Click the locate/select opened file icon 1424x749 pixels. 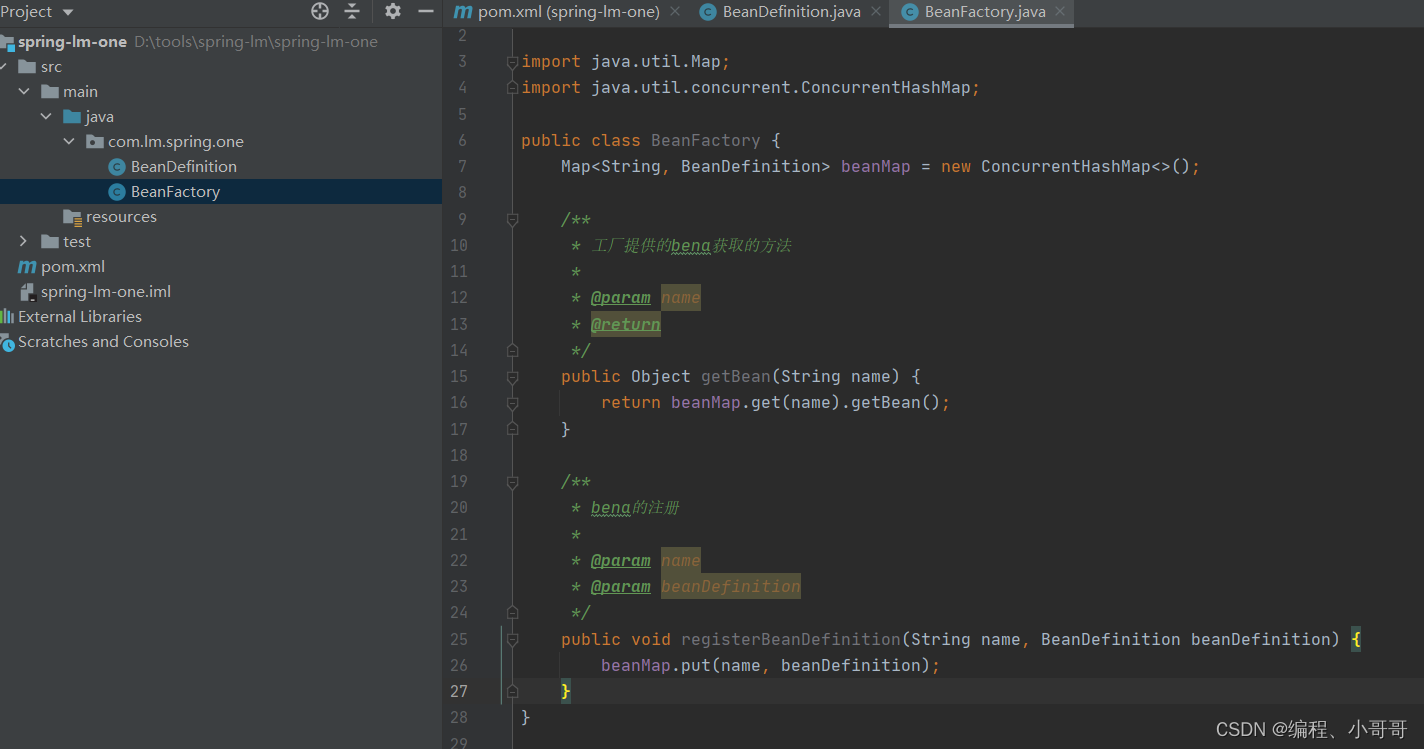[x=320, y=11]
